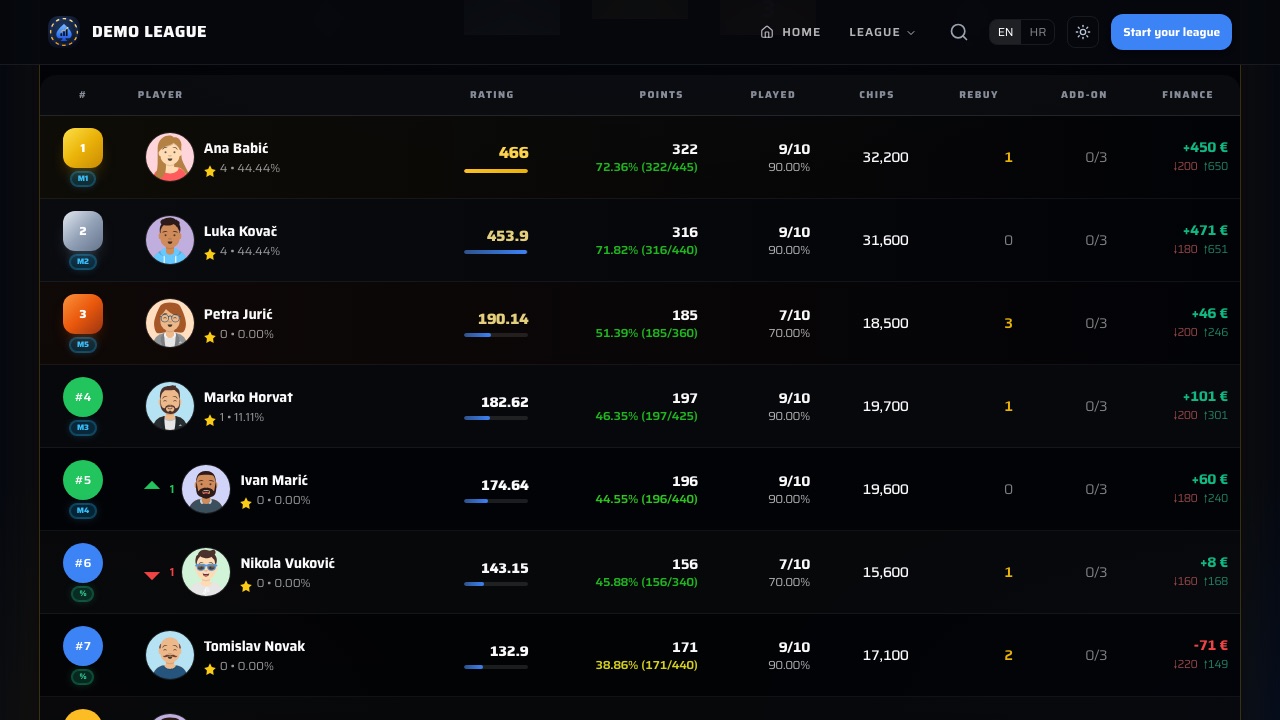Click the star icon under Ana Babić

(210, 171)
